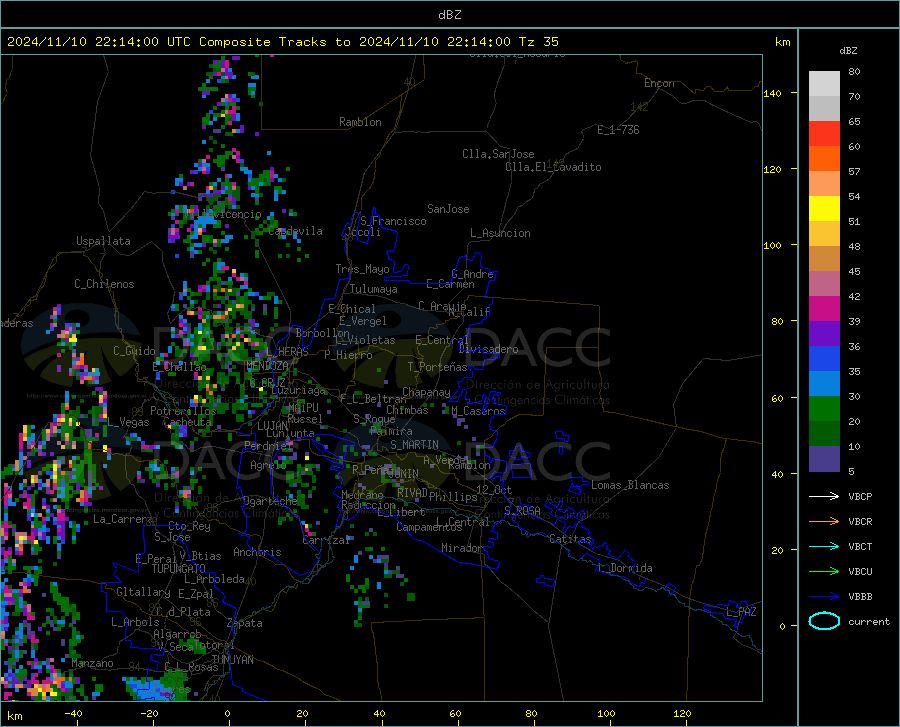
Task: Click the orange 57 dBZ swatch
Action: pos(824,159)
